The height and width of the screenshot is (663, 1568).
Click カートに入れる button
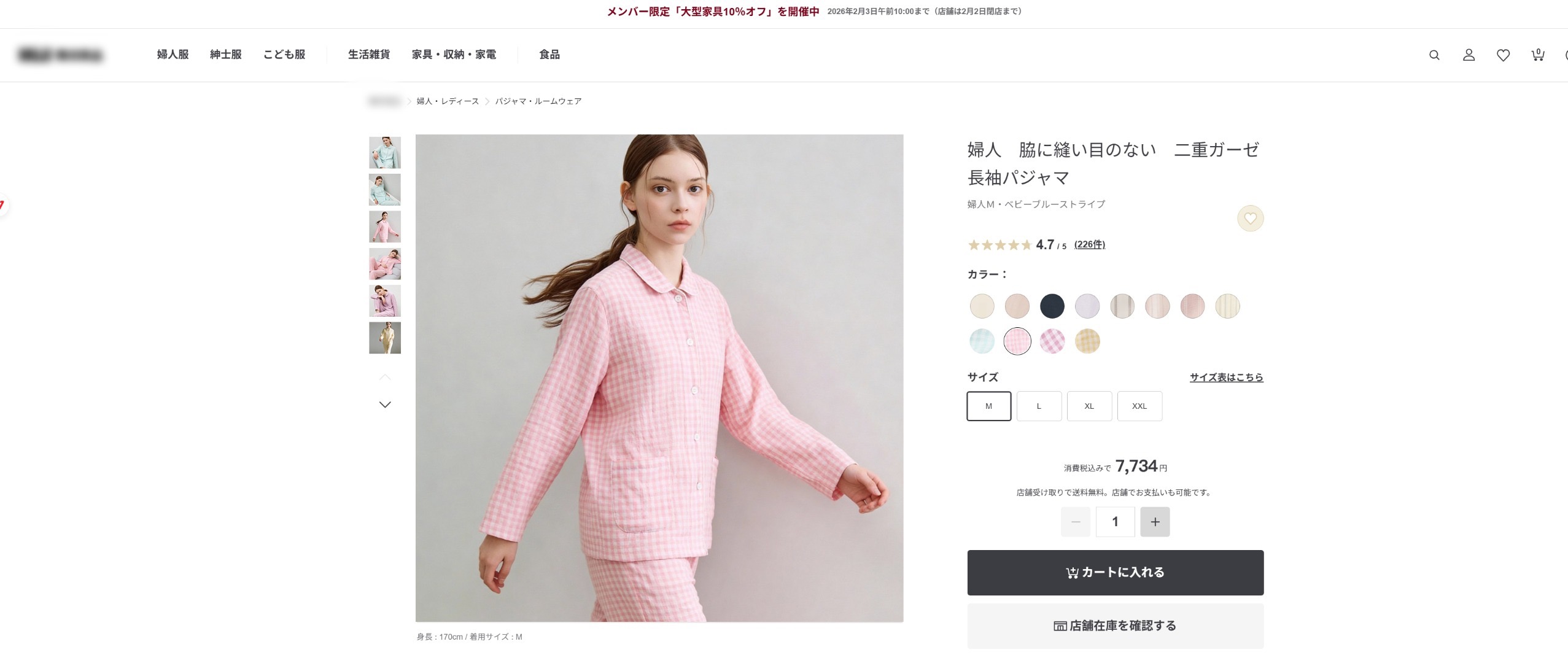1116,572
